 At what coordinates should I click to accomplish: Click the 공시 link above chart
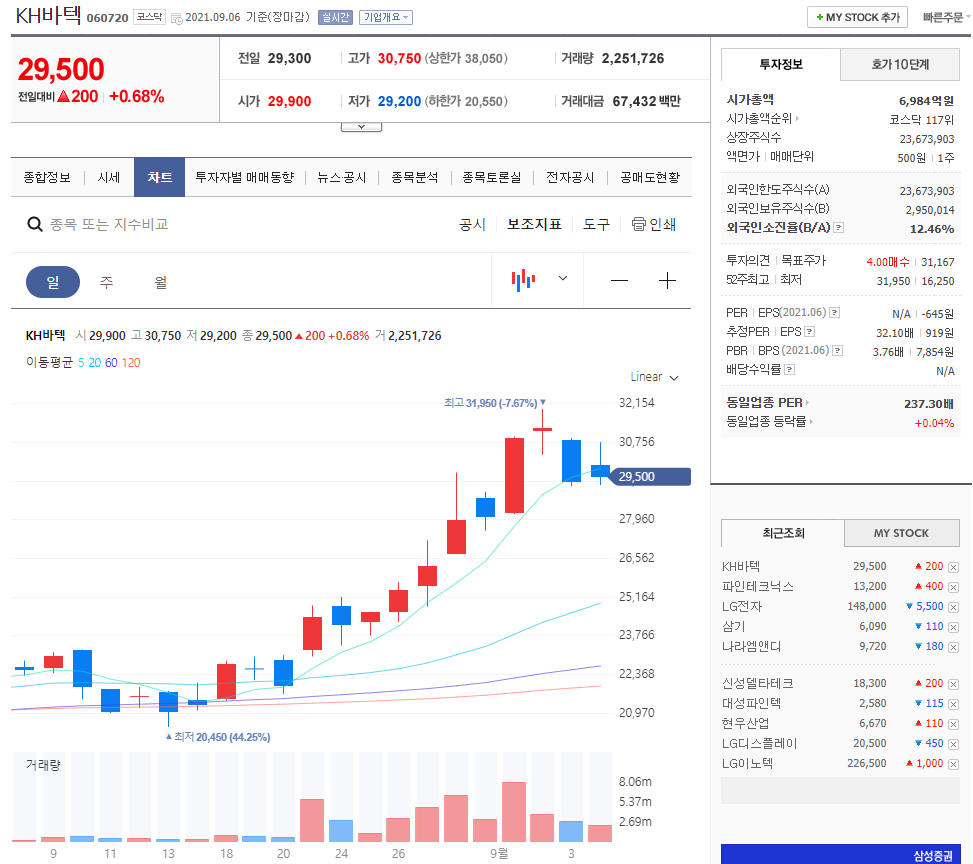[x=472, y=224]
